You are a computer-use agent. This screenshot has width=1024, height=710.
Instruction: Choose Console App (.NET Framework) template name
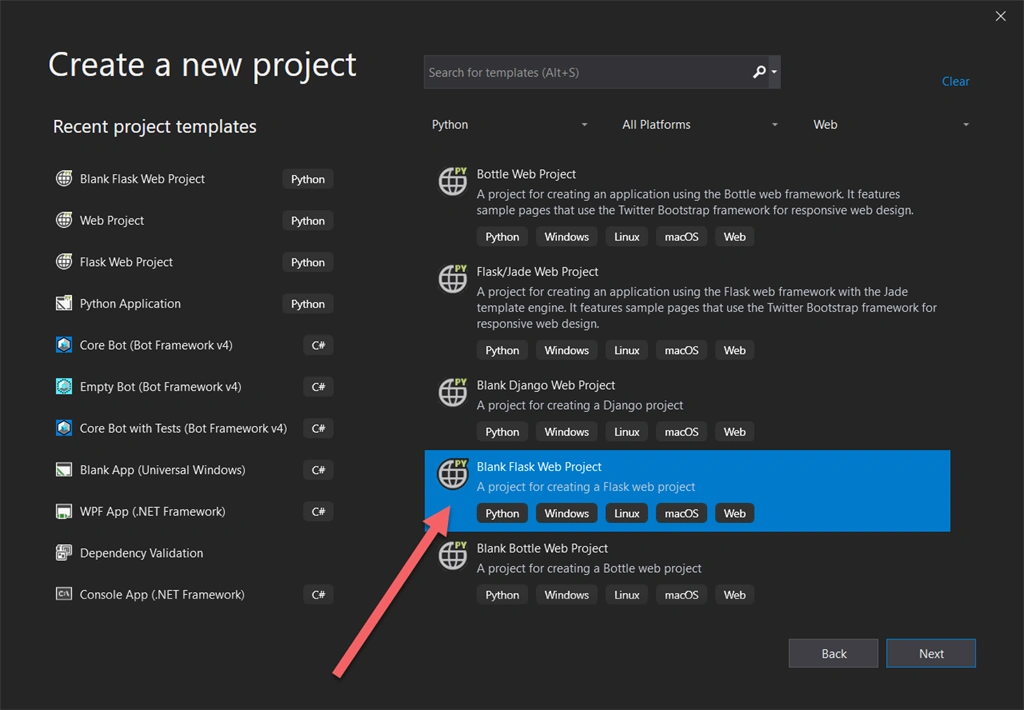(x=162, y=594)
